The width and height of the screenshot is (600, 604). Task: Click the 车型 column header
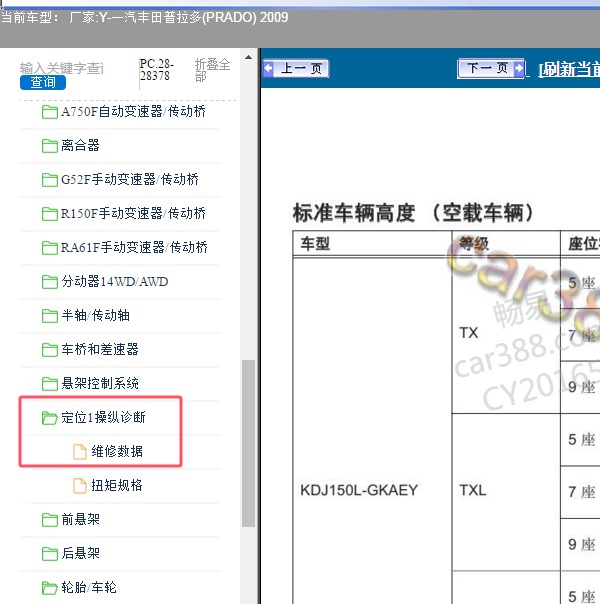(x=372, y=244)
